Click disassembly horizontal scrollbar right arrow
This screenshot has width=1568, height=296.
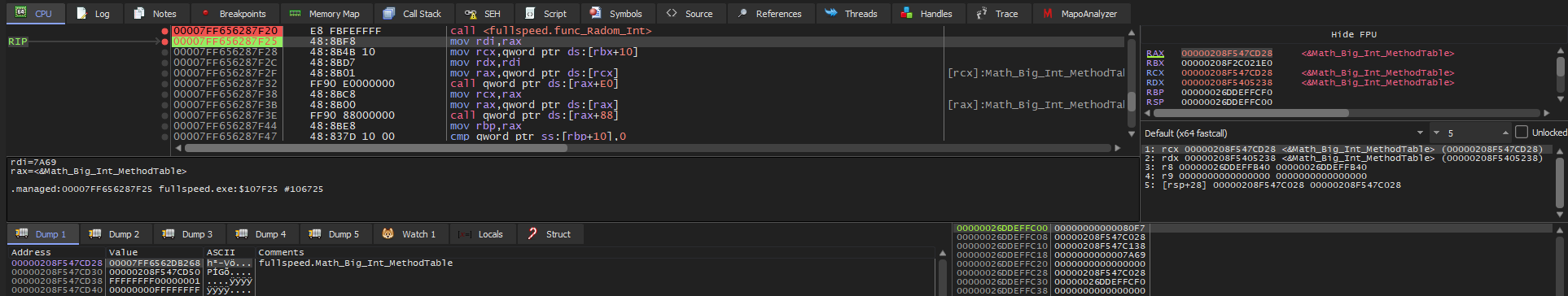tap(1118, 148)
